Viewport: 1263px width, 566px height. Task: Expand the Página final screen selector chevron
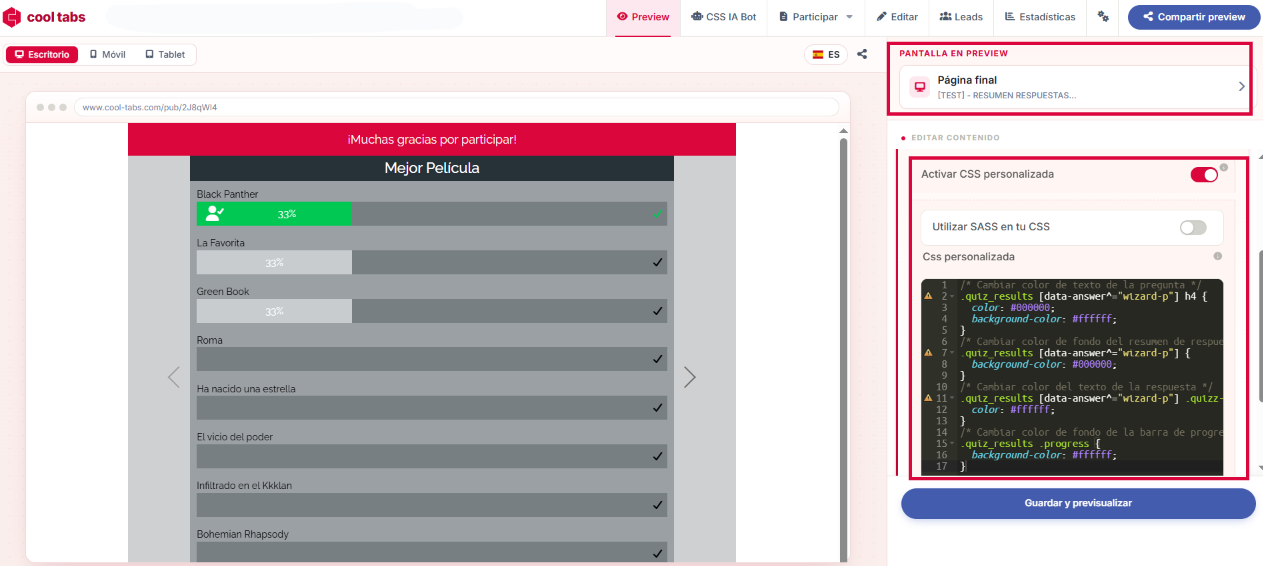point(1241,87)
